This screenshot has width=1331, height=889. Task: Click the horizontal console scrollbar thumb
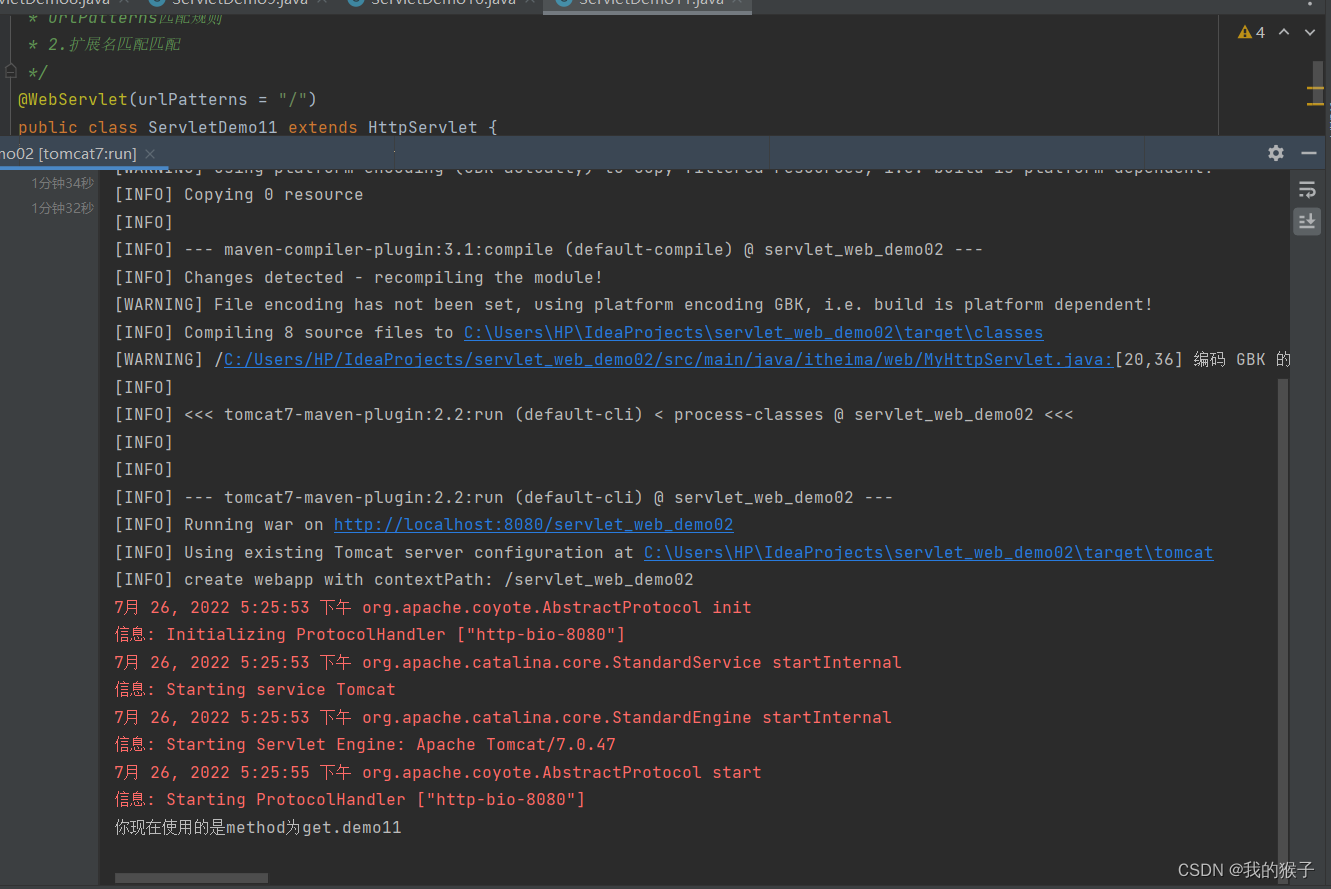pyautogui.click(x=191, y=878)
